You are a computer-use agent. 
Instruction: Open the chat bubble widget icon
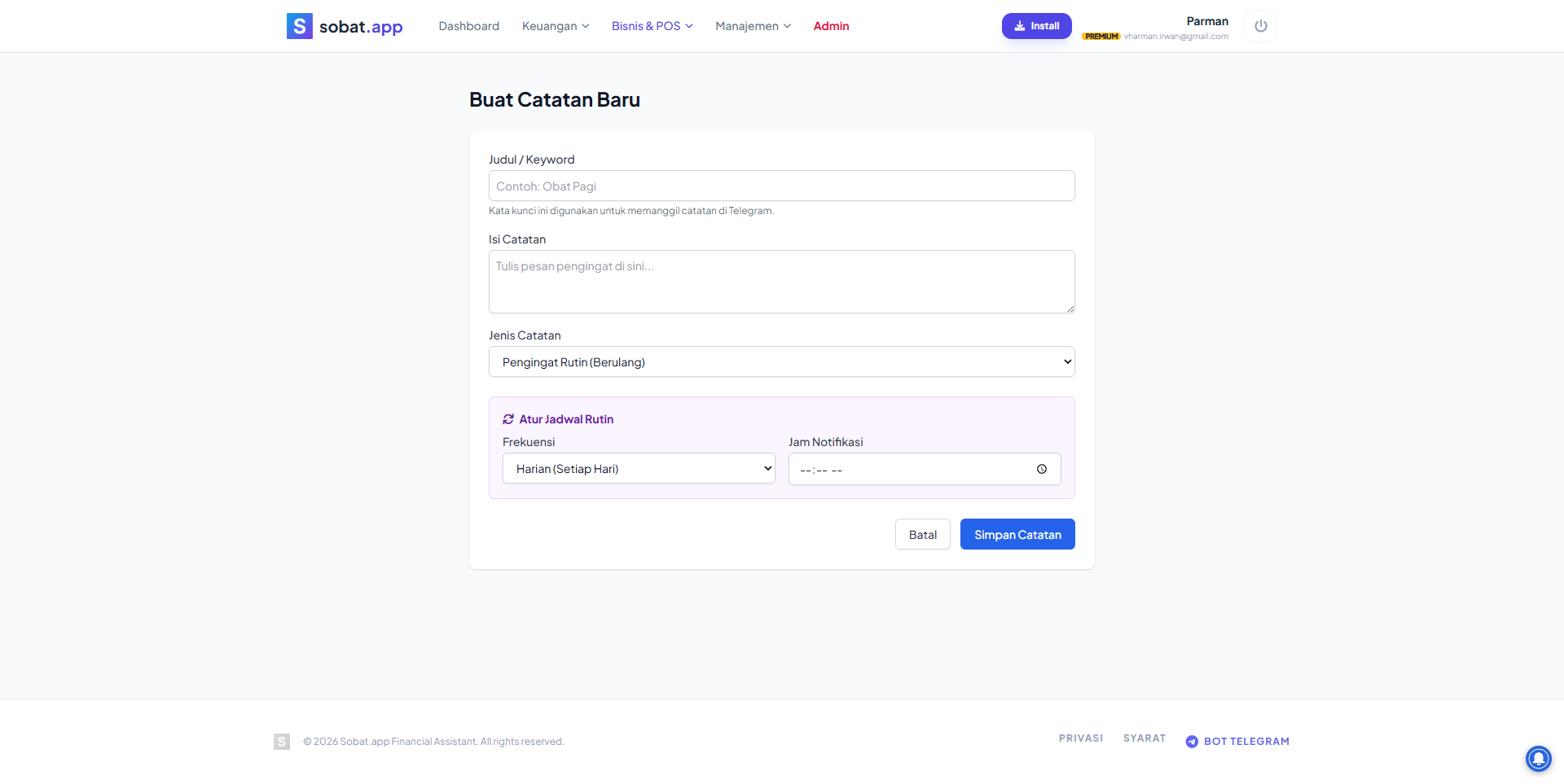(1538, 758)
